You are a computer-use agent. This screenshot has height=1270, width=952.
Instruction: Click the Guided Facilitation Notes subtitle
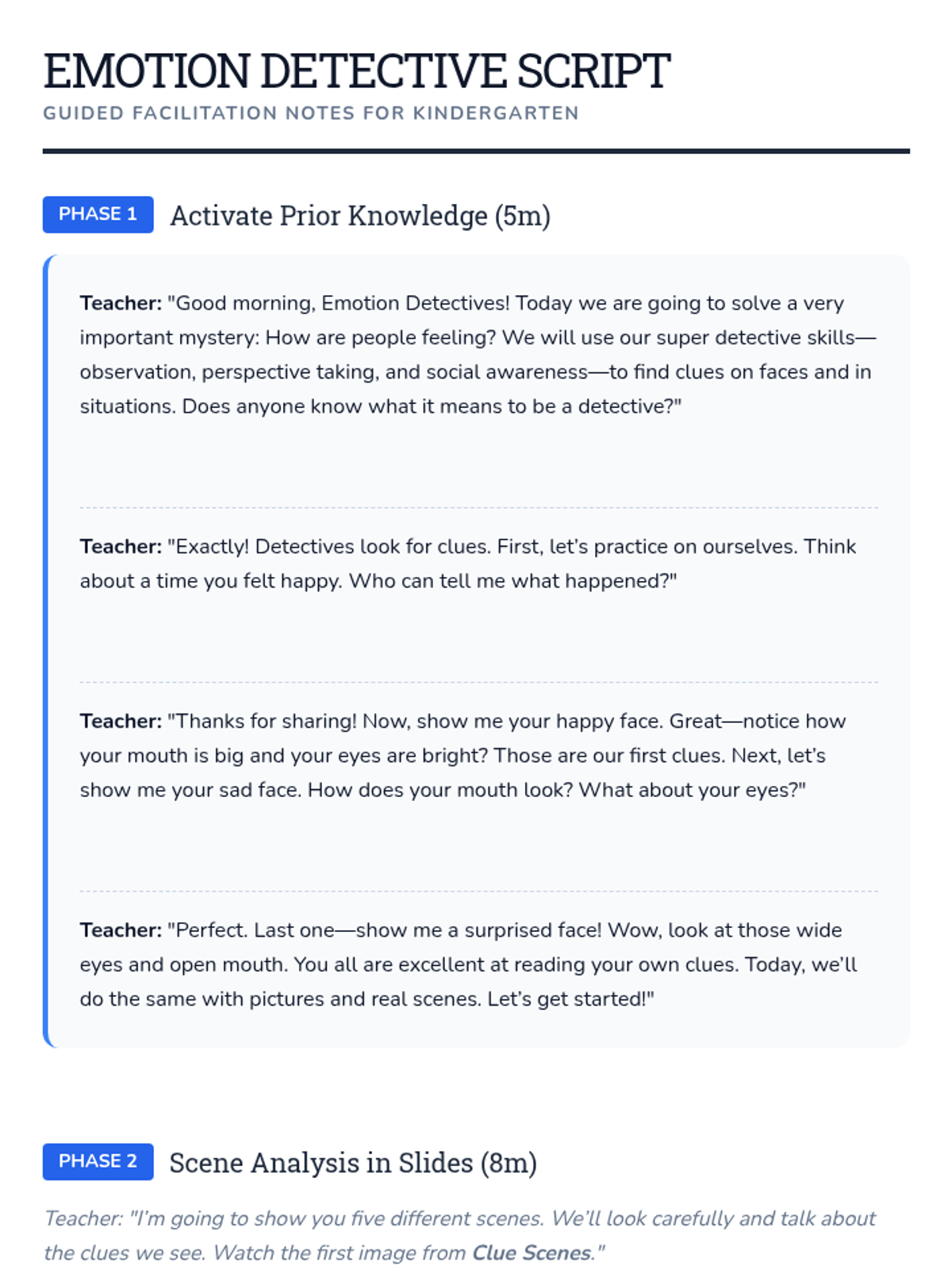point(311,114)
